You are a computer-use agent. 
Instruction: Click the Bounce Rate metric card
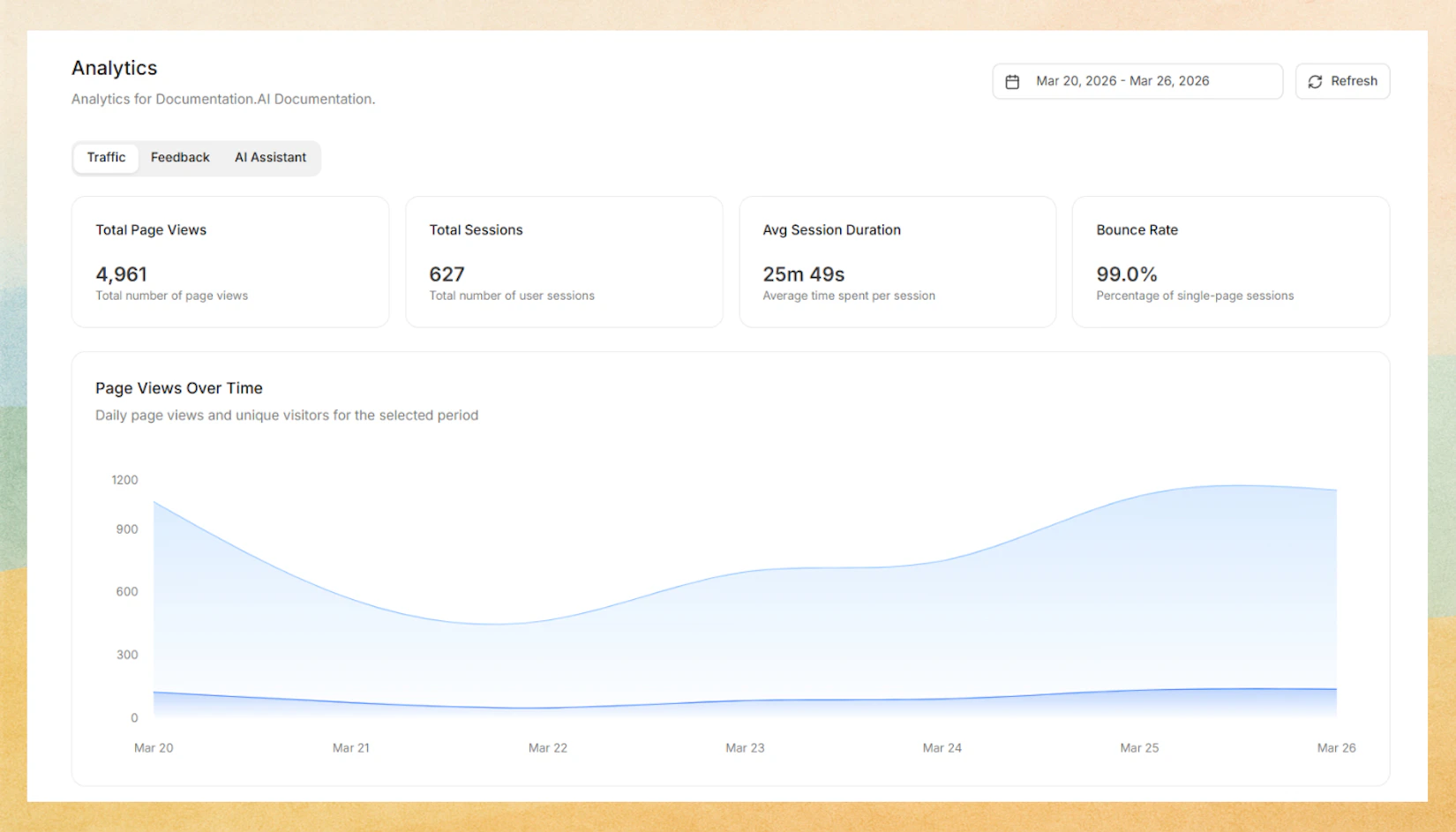(1230, 261)
